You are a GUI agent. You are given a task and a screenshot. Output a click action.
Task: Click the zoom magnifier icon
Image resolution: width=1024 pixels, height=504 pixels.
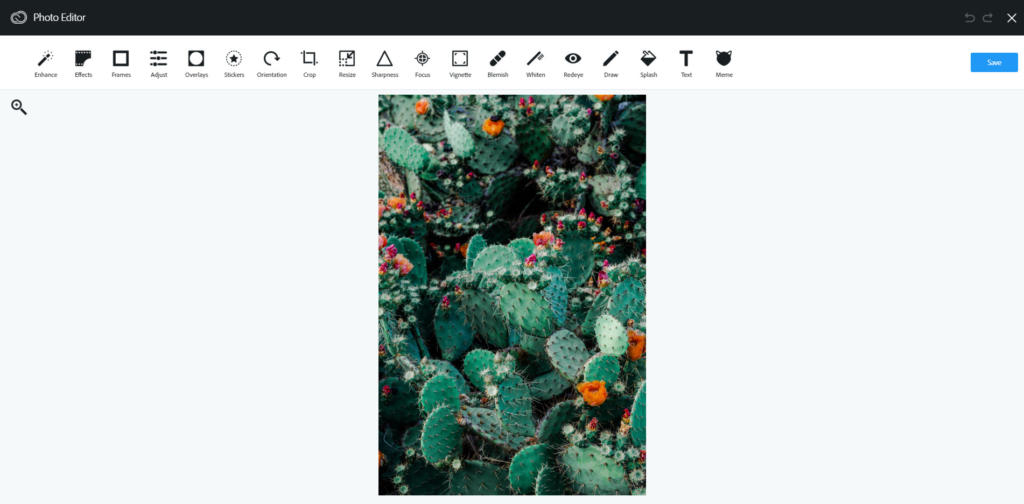[19, 108]
